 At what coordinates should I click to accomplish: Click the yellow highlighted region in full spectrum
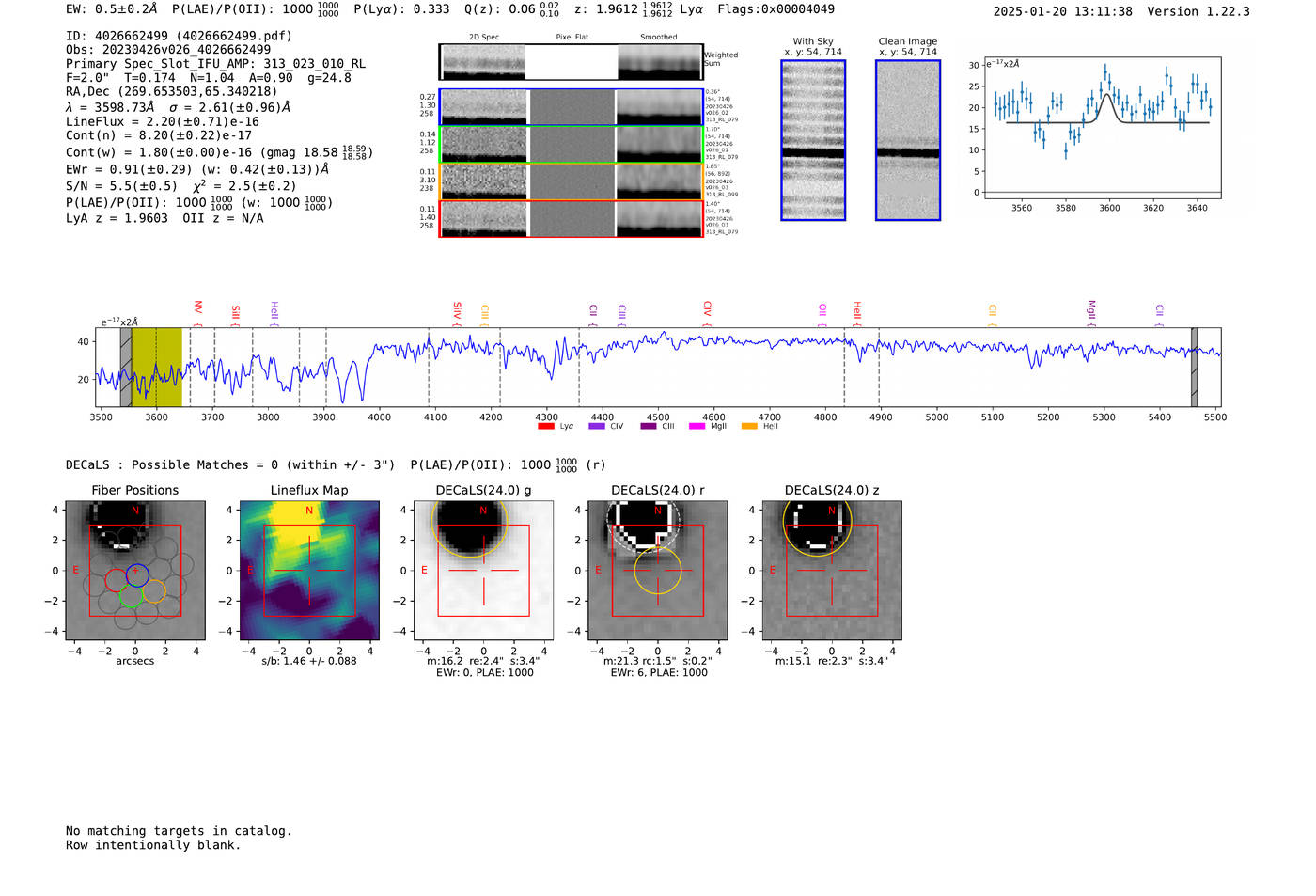157,367
